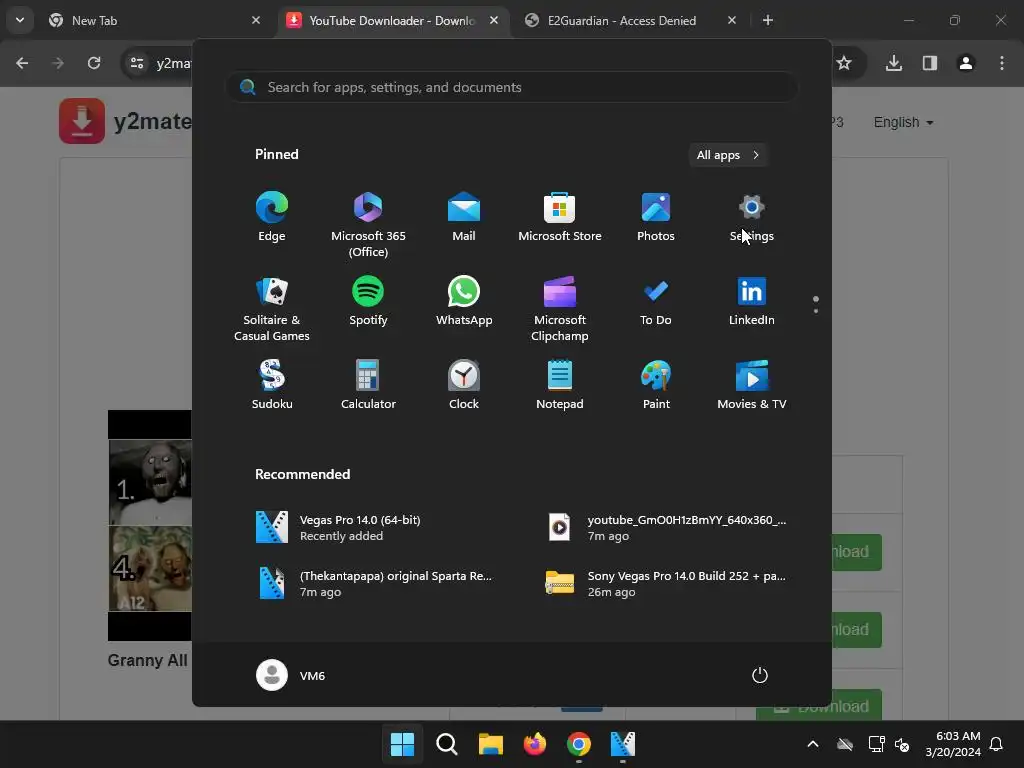Click muted volume icon in system tray
The image size is (1024, 768).
[x=902, y=744]
